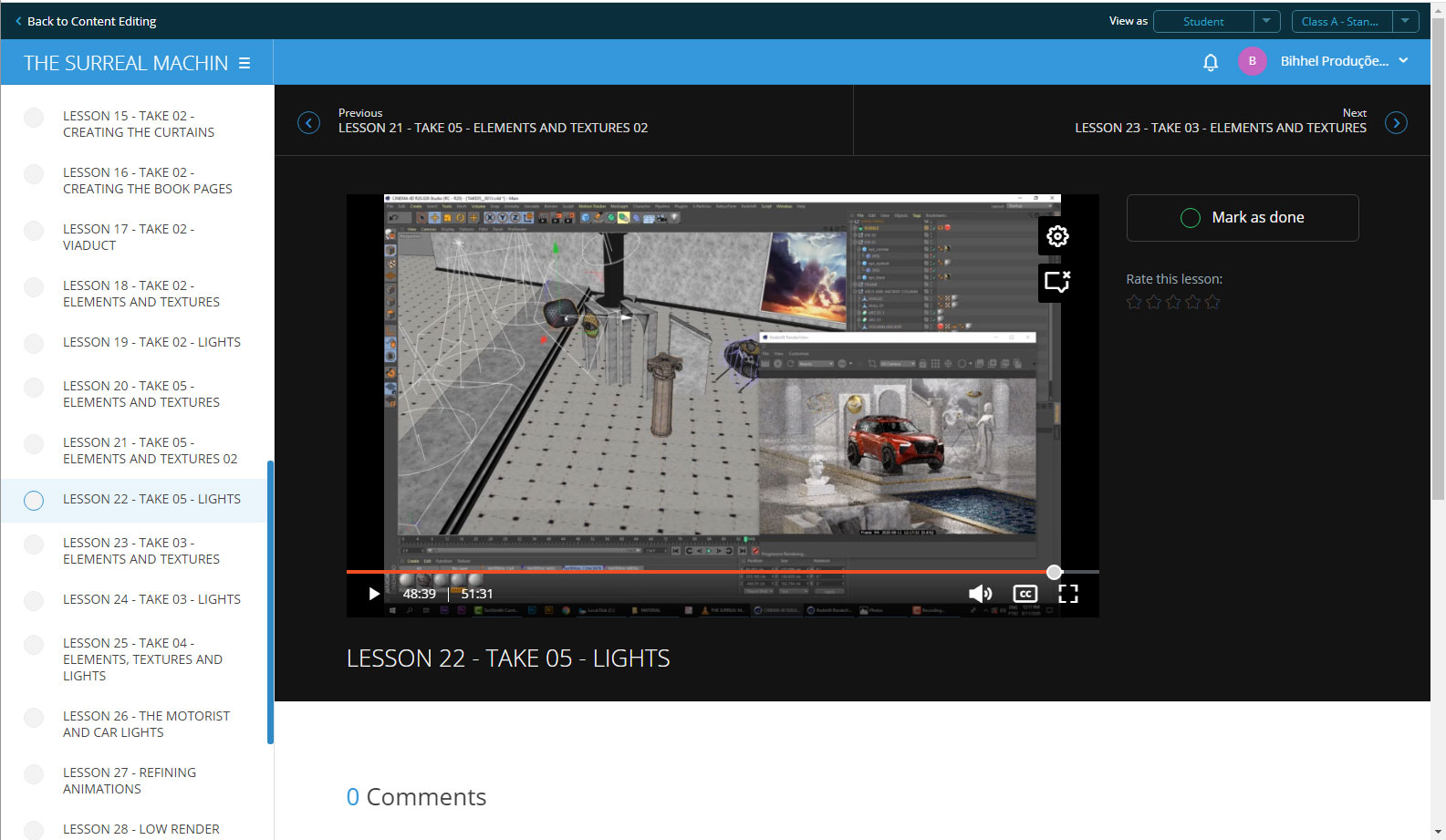
Task: Click the previous lesson arrow icon
Action: pos(309,123)
